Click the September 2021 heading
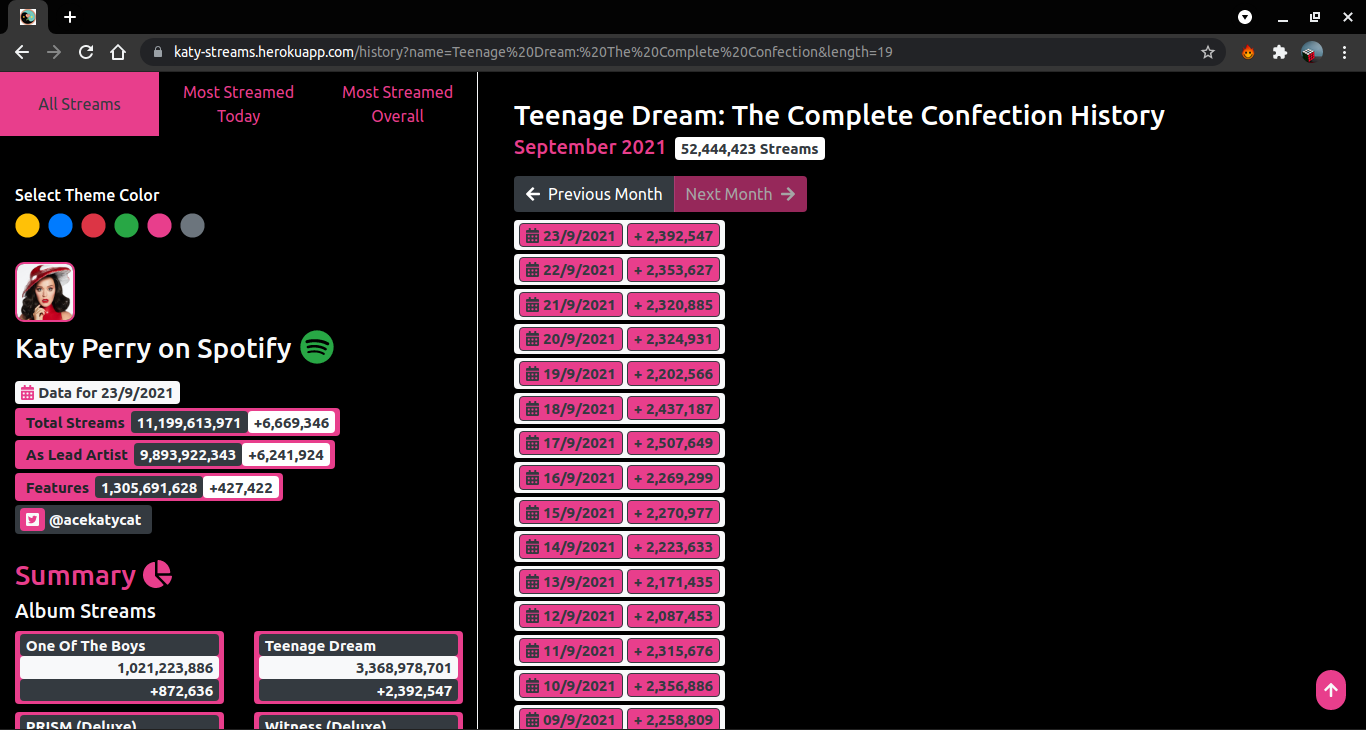 (590, 148)
